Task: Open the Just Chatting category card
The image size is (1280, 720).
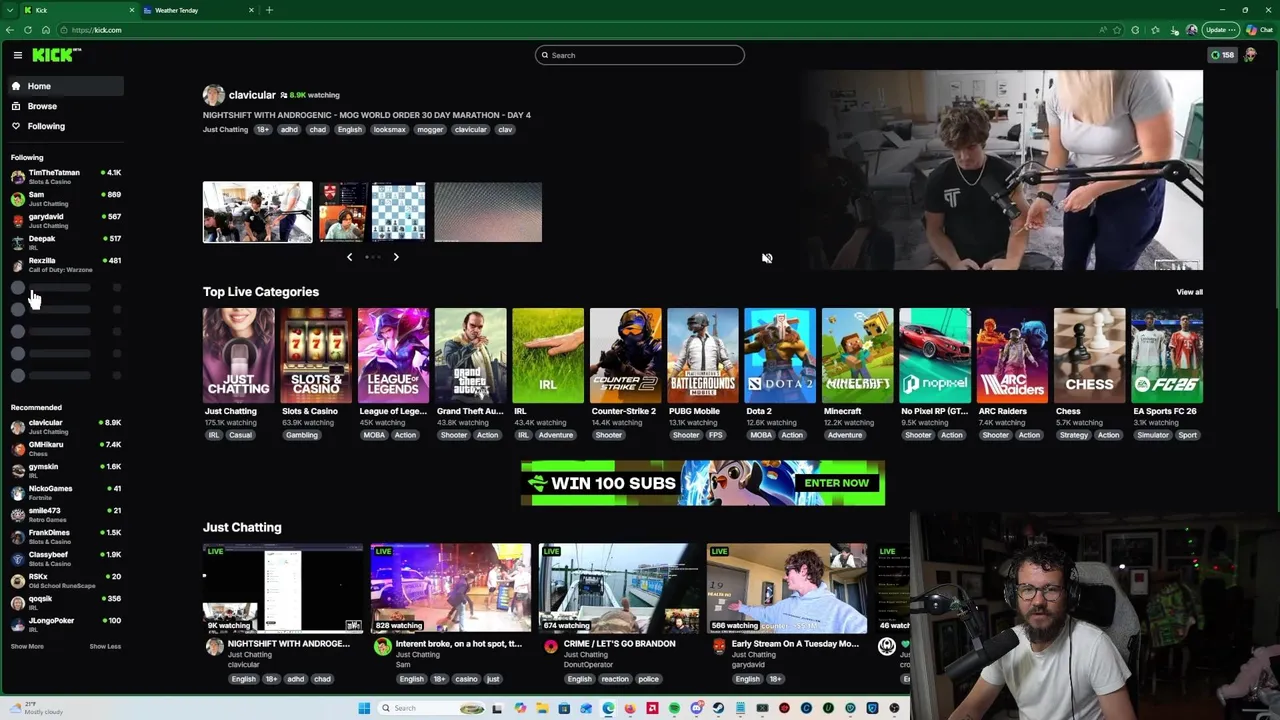Action: coord(238,356)
